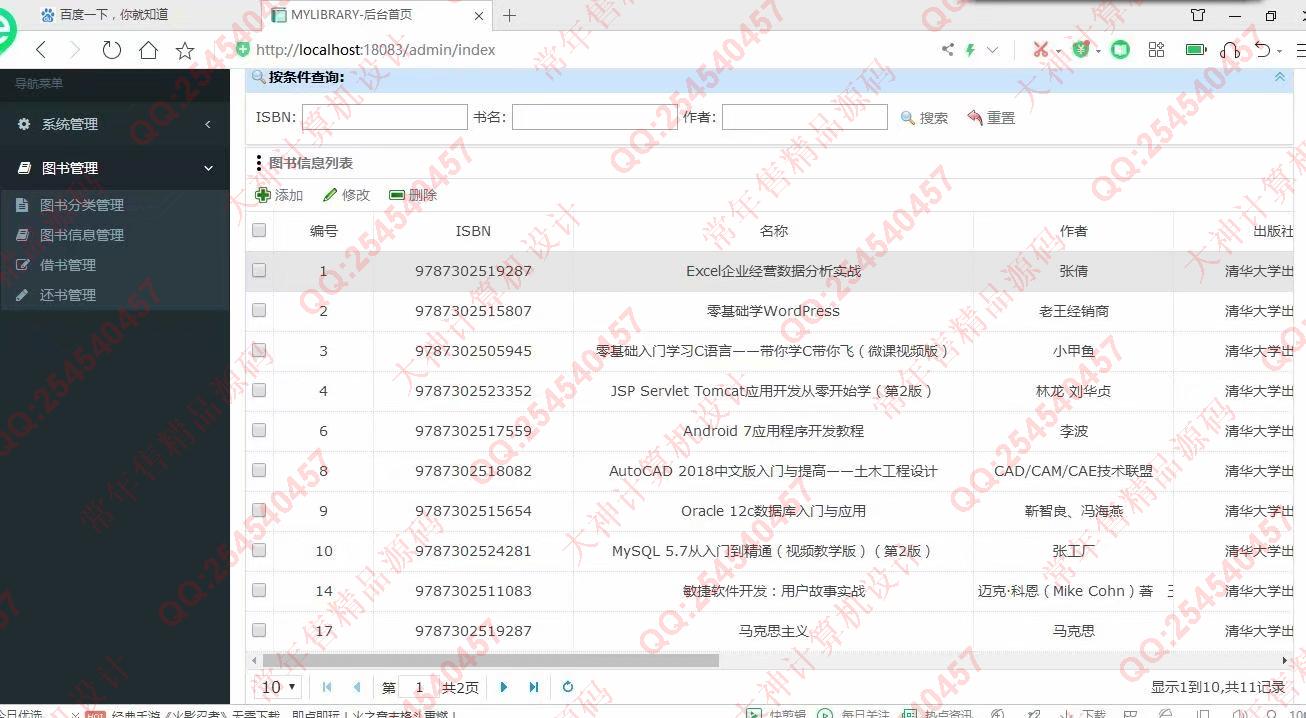The width and height of the screenshot is (1306, 718).
Task: Check the AutoCAD 2018 row checkbox
Action: tap(259, 470)
